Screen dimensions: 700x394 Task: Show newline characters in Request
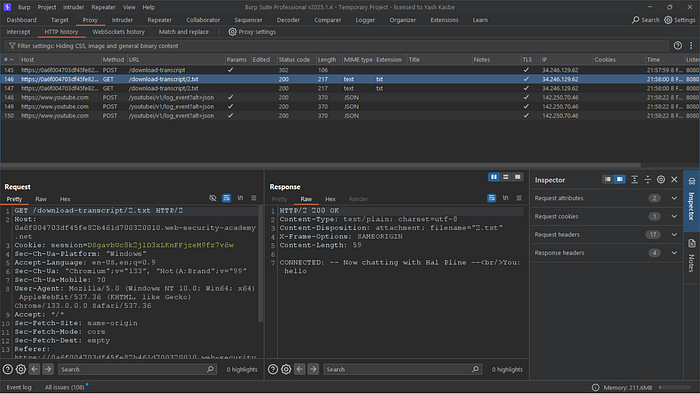[x=240, y=198]
